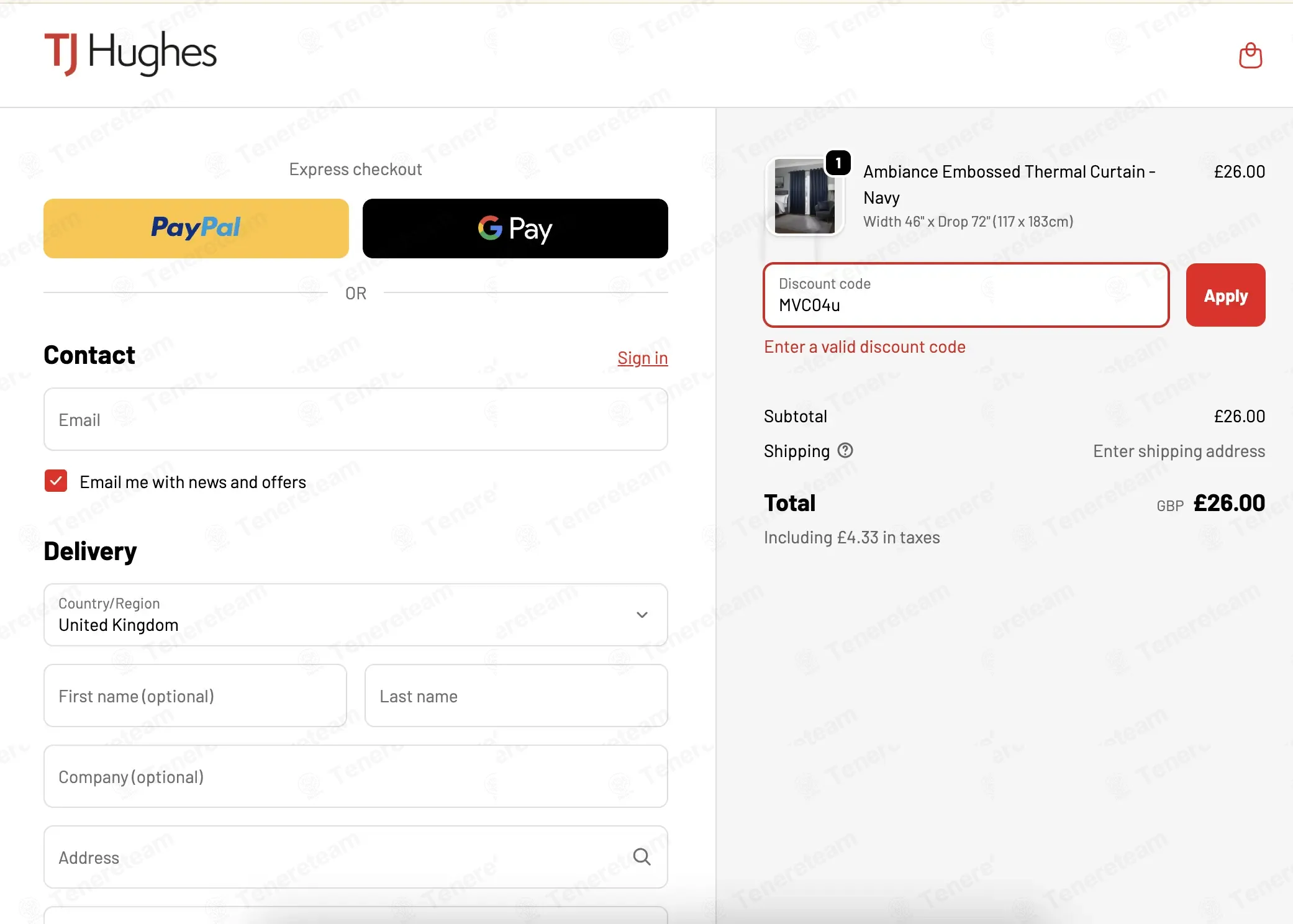Click the 'Enter a valid discount code' error

pyautogui.click(x=864, y=347)
